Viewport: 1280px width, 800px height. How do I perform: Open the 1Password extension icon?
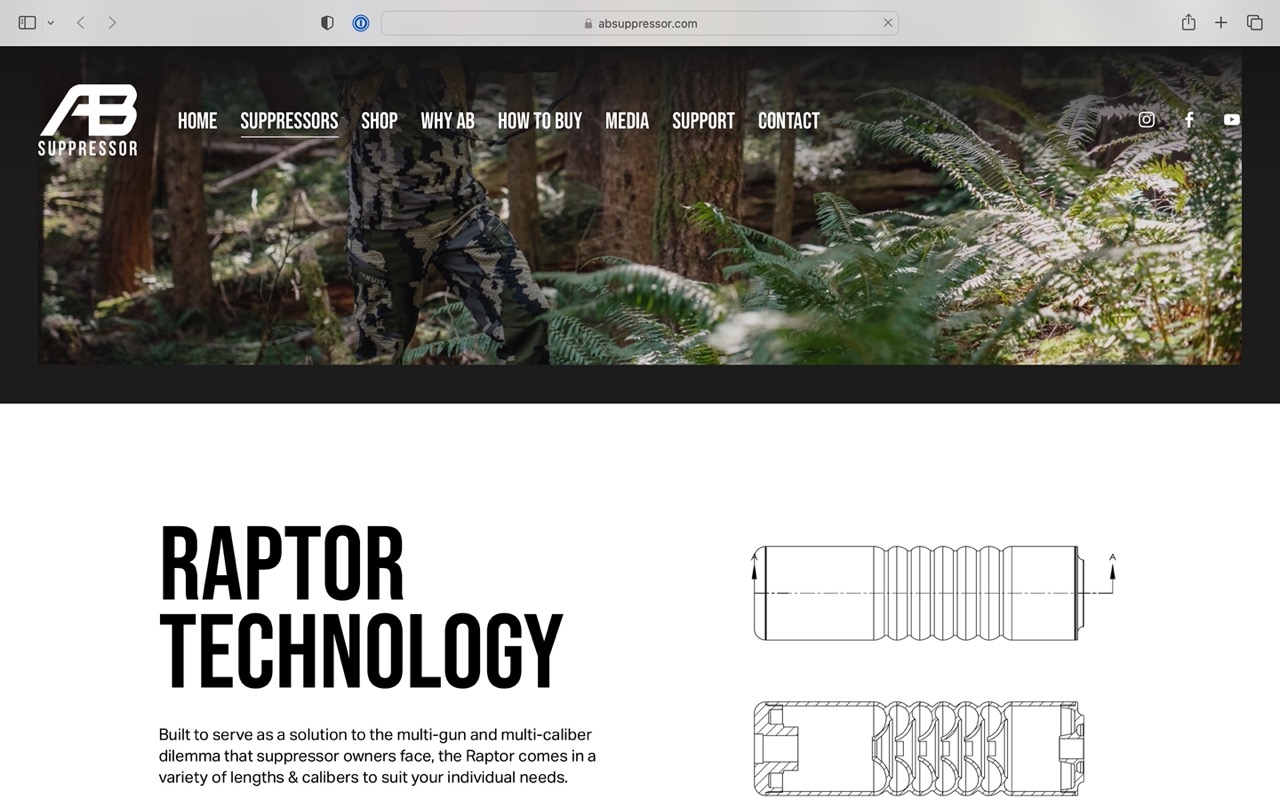point(361,22)
